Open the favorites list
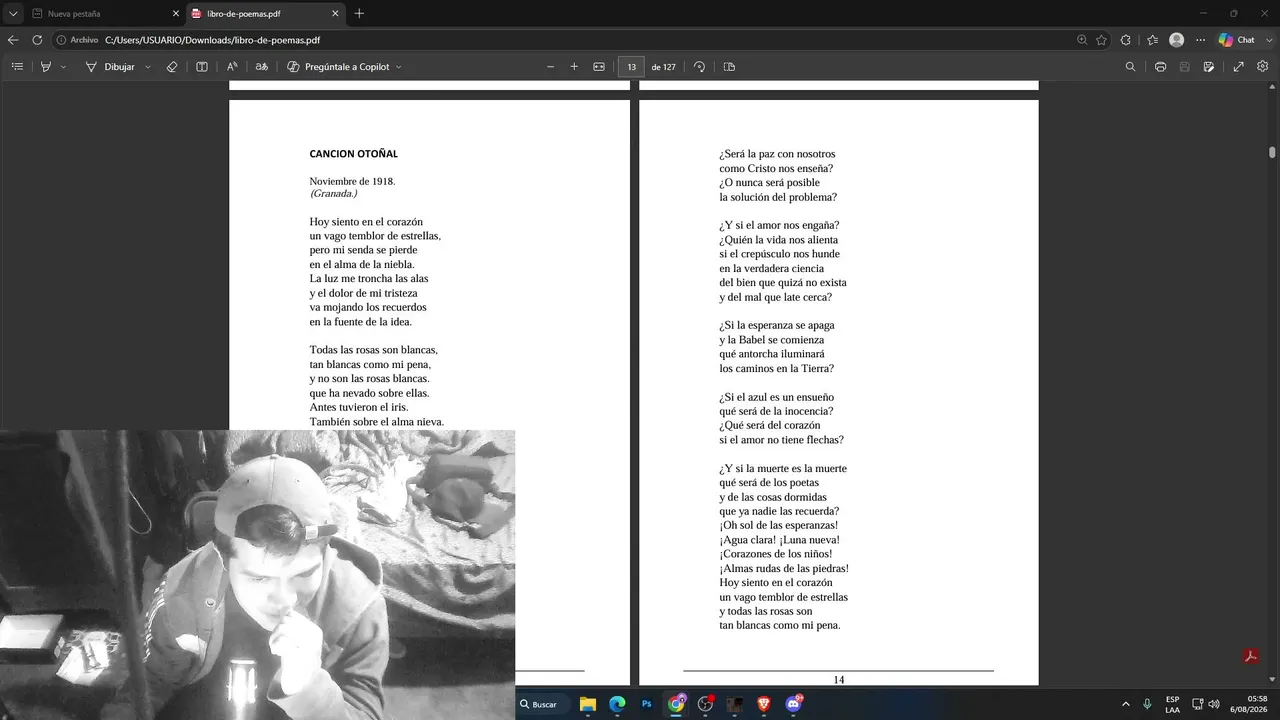The height and width of the screenshot is (720, 1280). 1152,40
